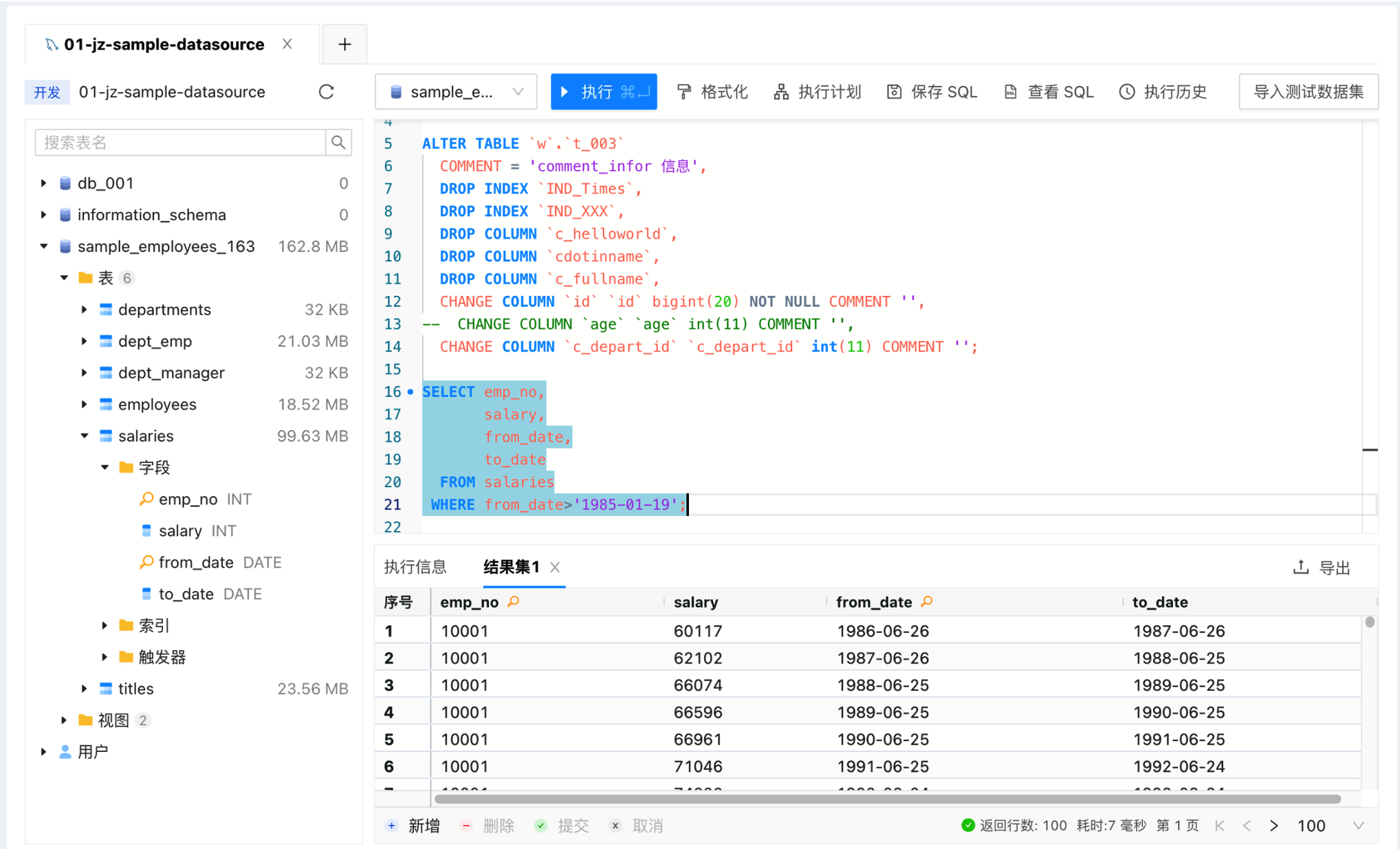The height and width of the screenshot is (849, 1400).
Task: Click the 保存 SQL save icon
Action: click(894, 92)
